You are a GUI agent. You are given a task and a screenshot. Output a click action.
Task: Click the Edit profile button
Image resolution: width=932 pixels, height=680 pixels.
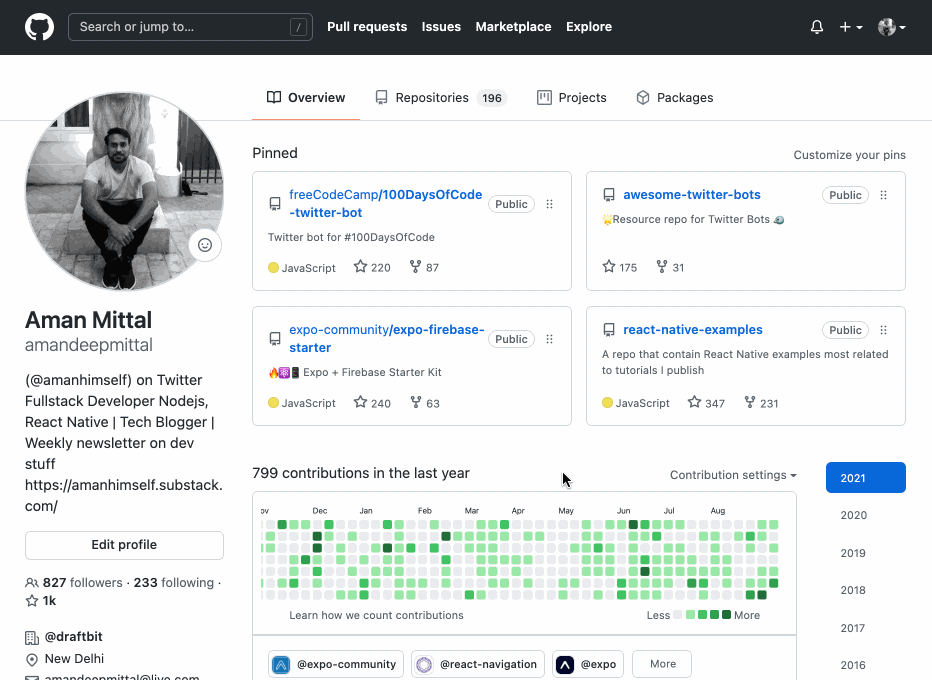click(x=124, y=545)
